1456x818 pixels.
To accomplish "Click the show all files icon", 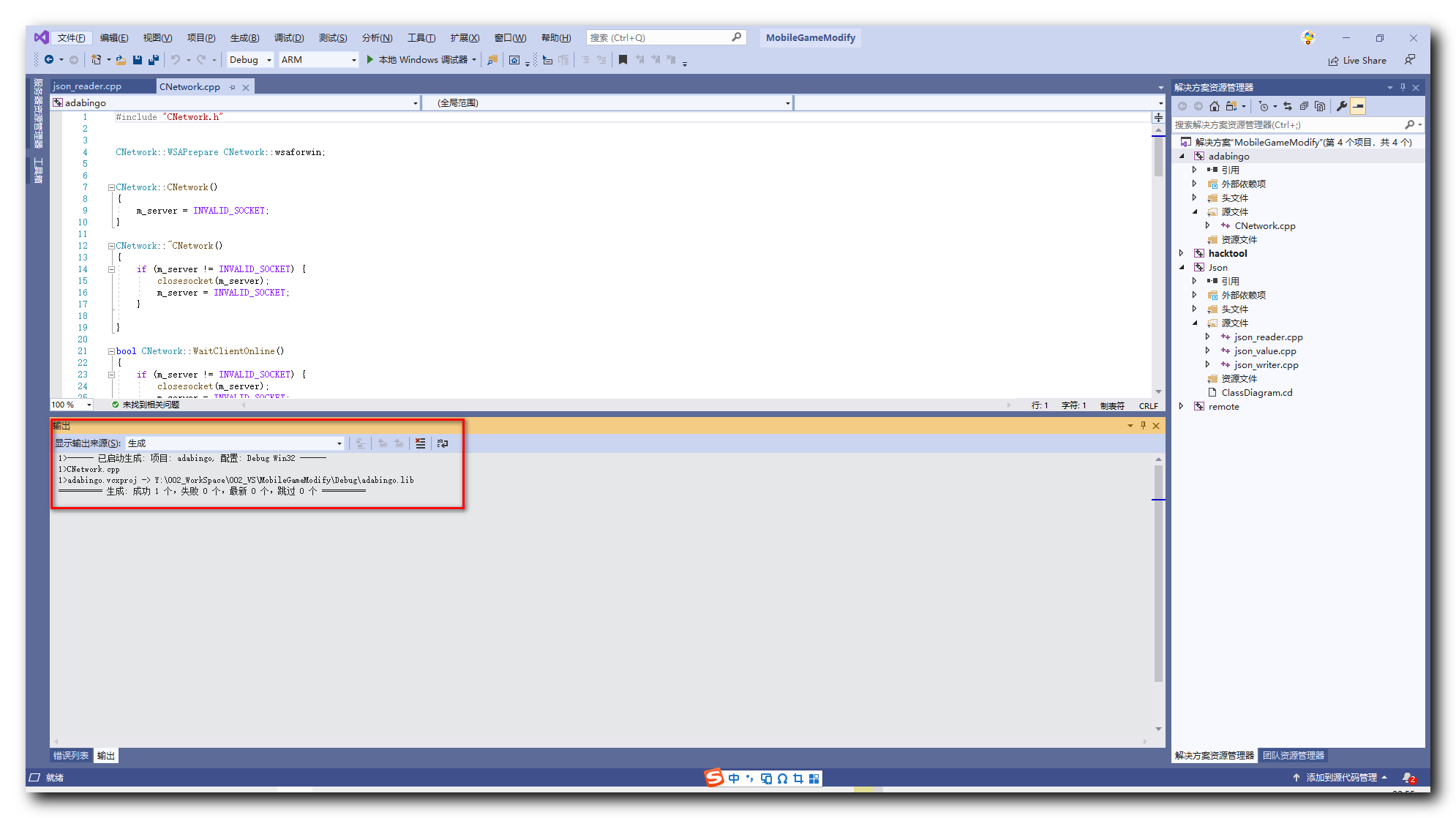I will coord(1320,106).
